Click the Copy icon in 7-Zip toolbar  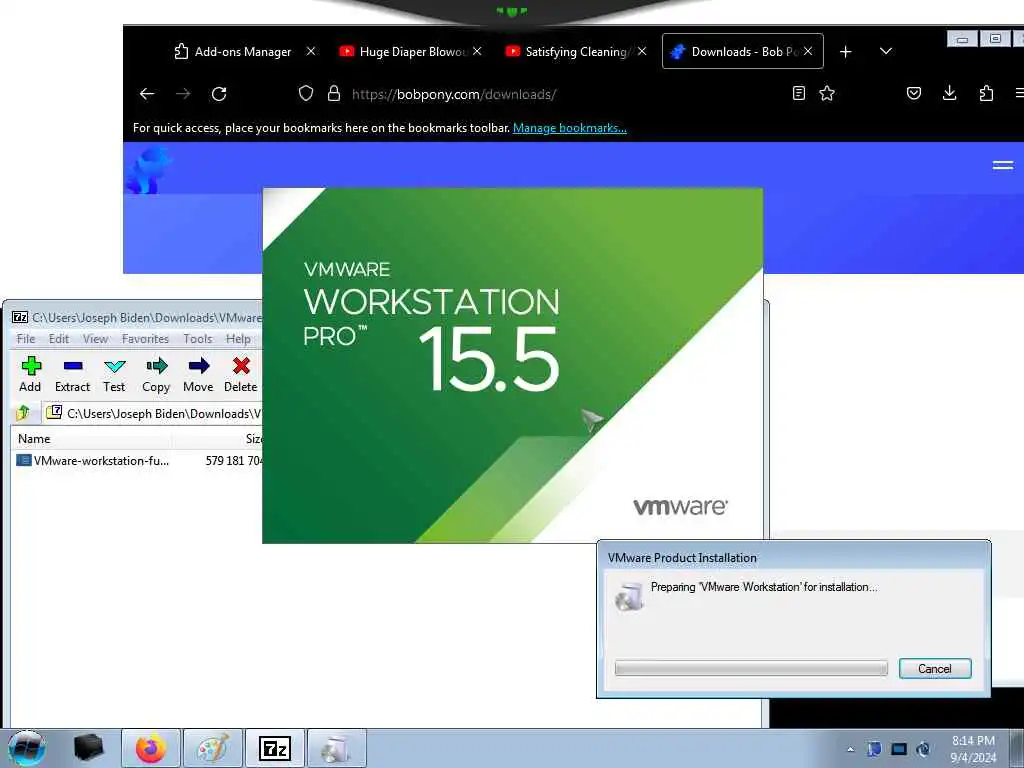tap(156, 374)
